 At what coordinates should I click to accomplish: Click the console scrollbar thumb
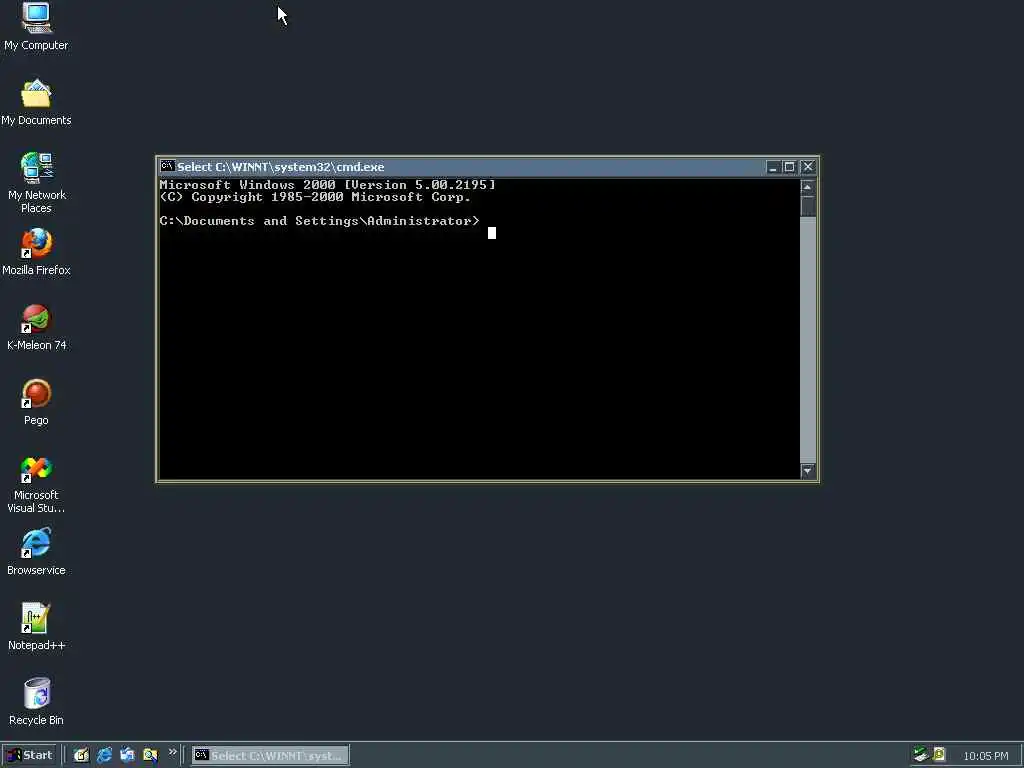click(808, 206)
